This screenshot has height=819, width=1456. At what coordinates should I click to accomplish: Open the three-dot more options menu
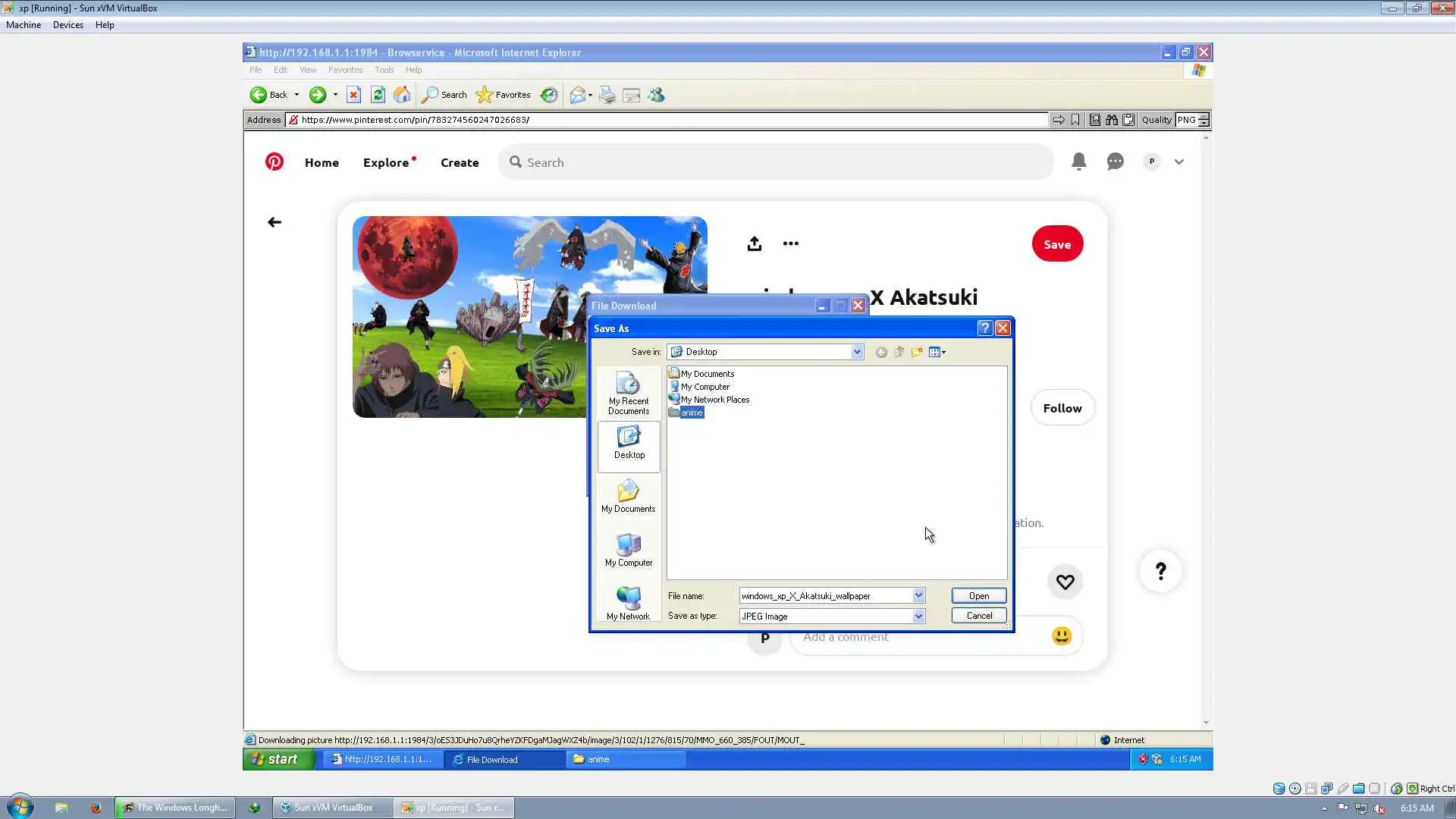tap(790, 243)
